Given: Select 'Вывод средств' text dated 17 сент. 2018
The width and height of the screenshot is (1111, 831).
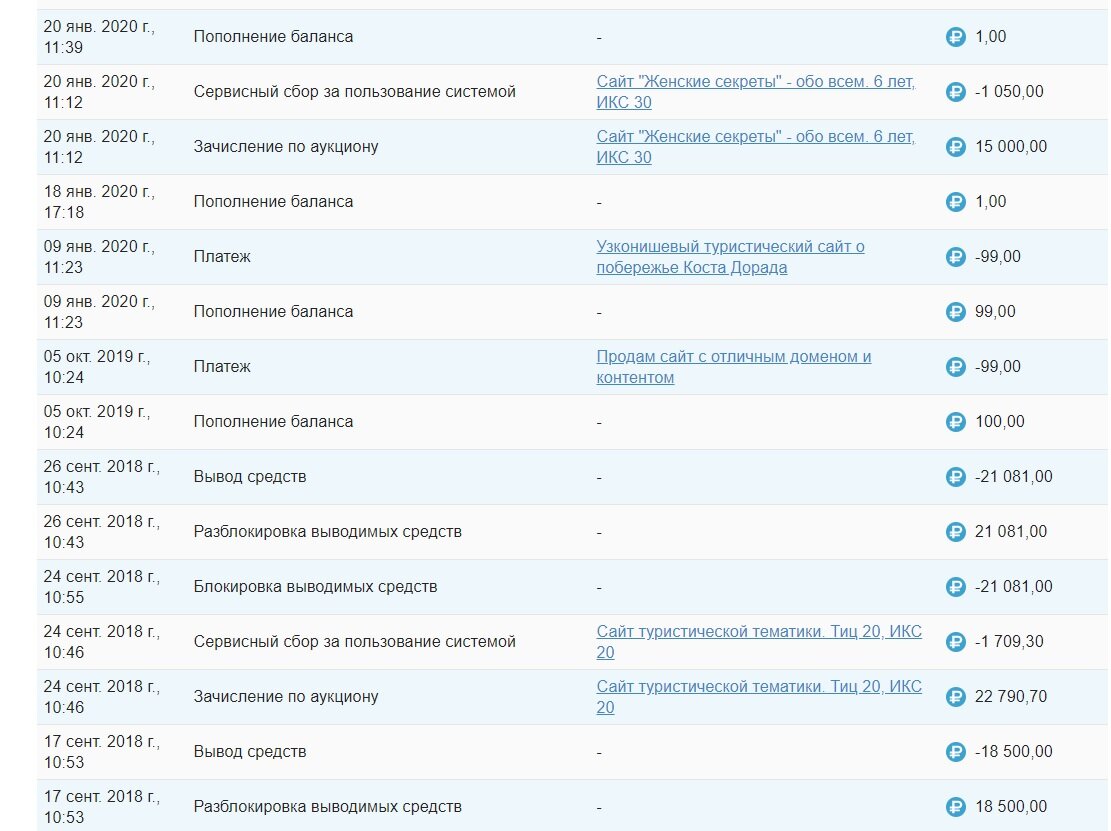Looking at the screenshot, I should point(249,752).
